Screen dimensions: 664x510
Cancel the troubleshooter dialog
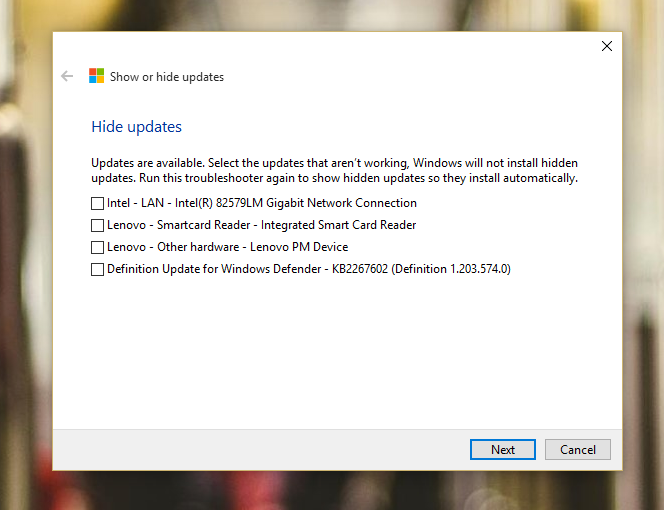578,449
